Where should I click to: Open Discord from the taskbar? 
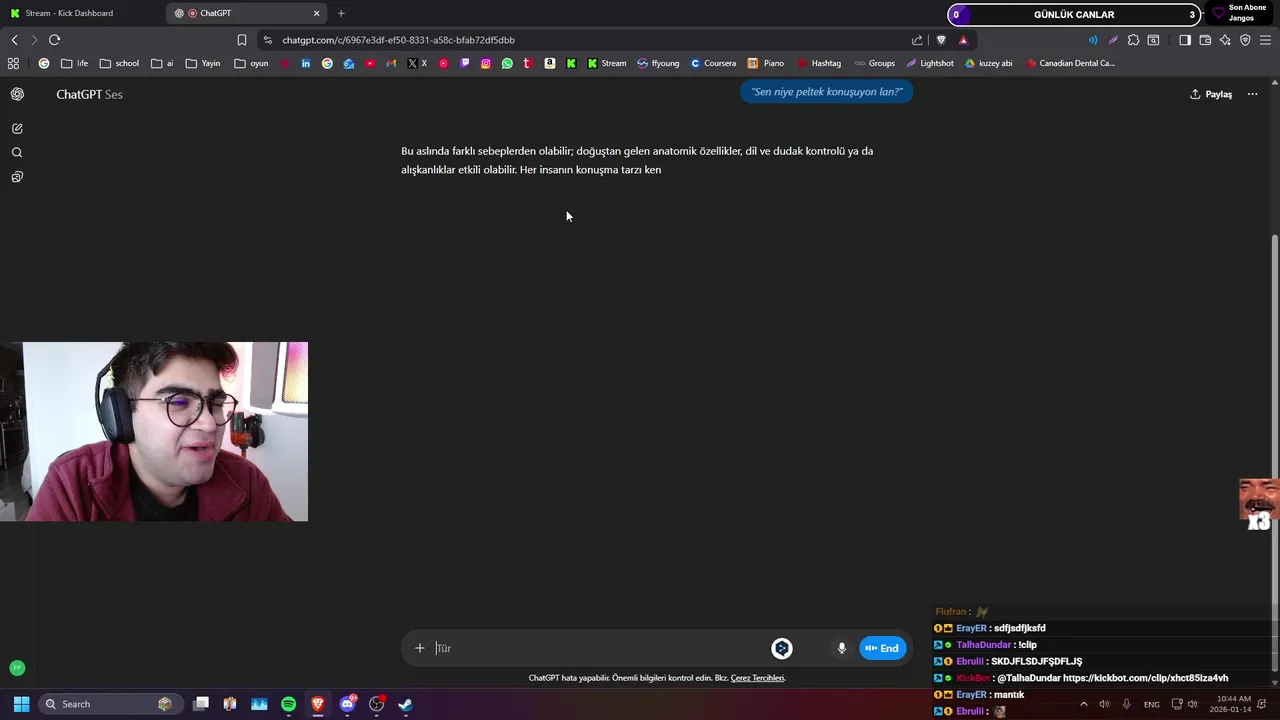[x=347, y=704]
